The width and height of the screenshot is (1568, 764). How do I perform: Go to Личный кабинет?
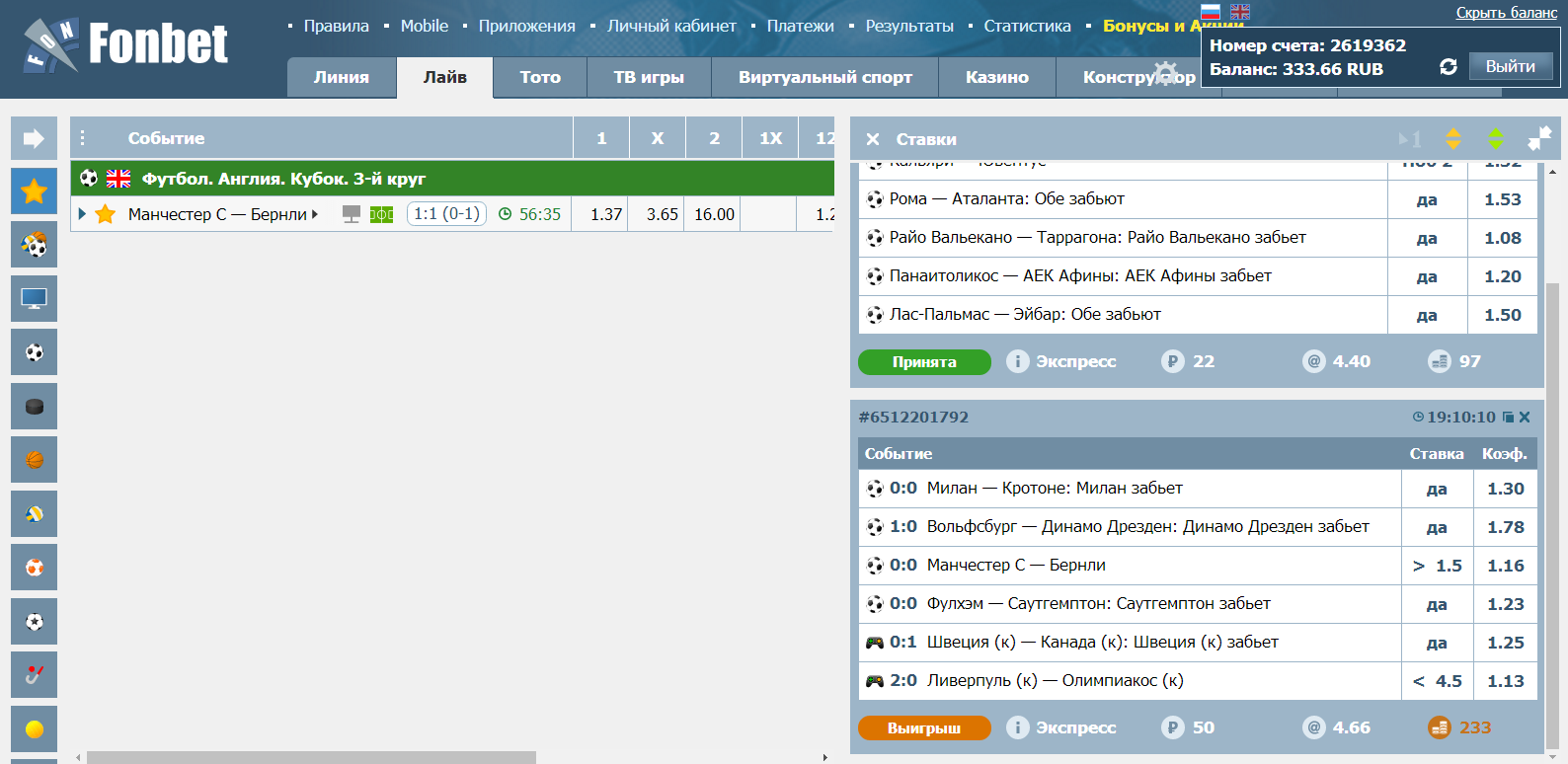[671, 26]
